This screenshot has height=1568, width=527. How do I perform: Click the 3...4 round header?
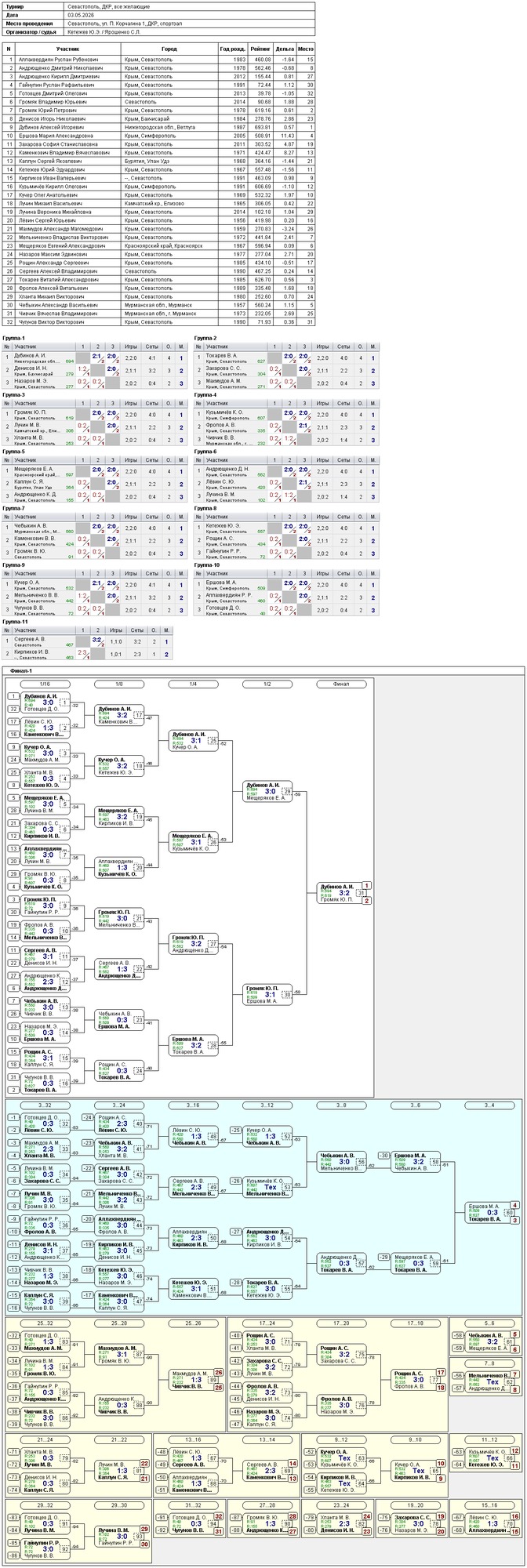489,1105
